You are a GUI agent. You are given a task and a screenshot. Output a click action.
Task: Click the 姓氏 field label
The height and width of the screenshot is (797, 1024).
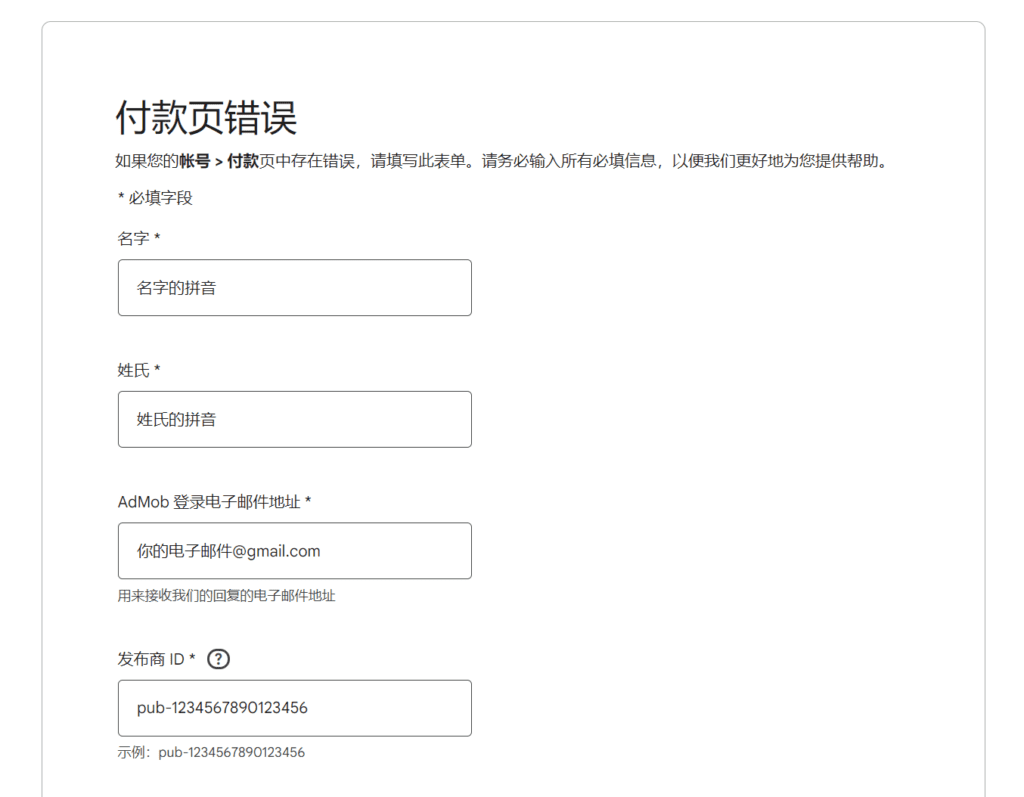click(133, 370)
